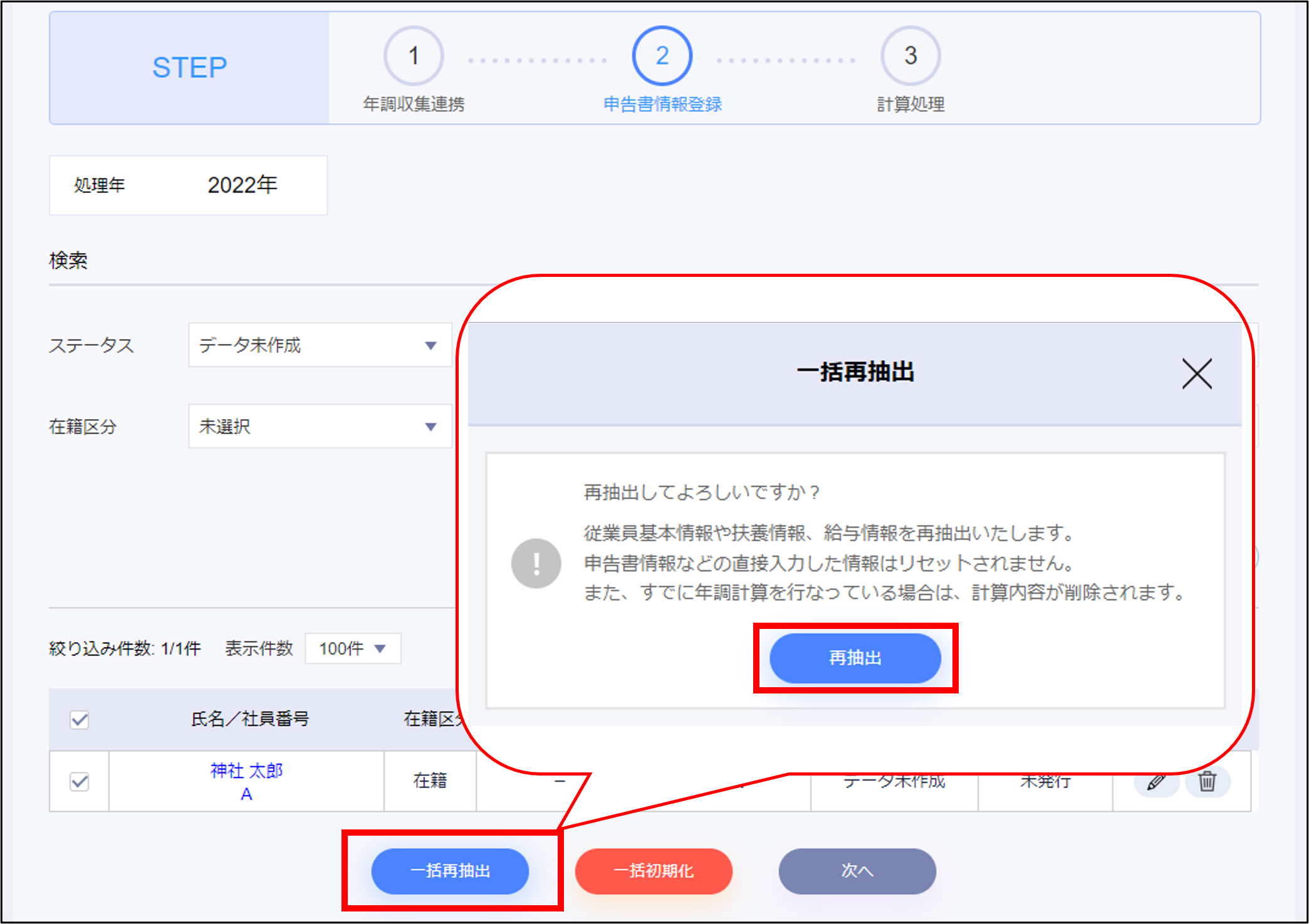The width and height of the screenshot is (1309, 924).
Task: Open the 在籍区分 dropdown showing 未選択
Action: pos(320,427)
